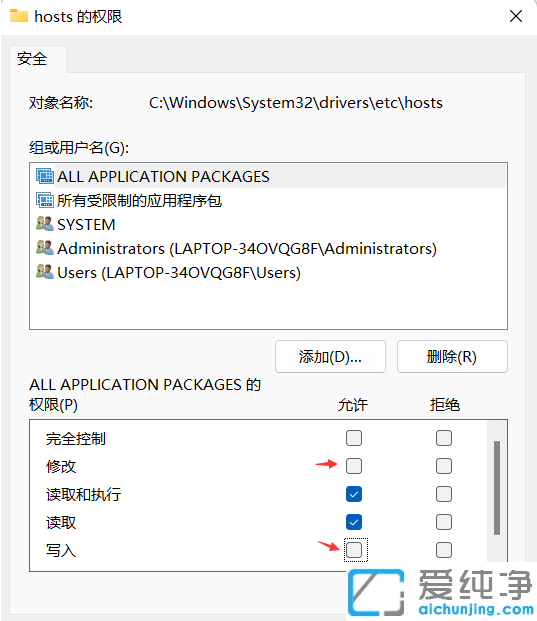
Task: Click the 对象名称: label
Action: [x=61, y=103]
